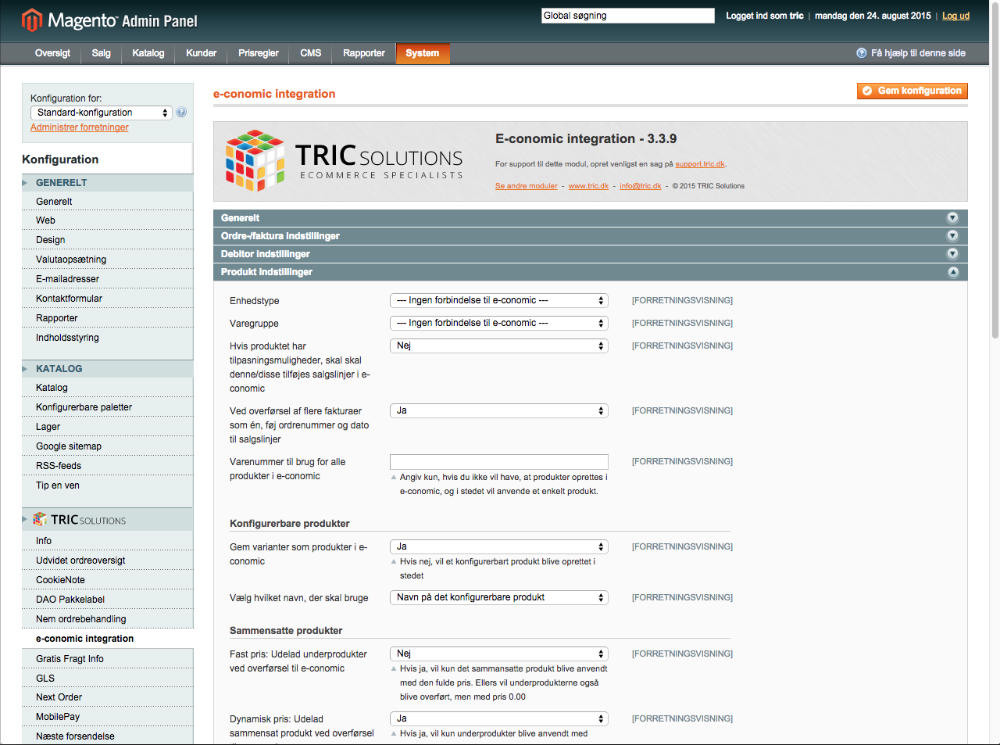
Task: Open the Enhedstype dropdown
Action: point(499,300)
